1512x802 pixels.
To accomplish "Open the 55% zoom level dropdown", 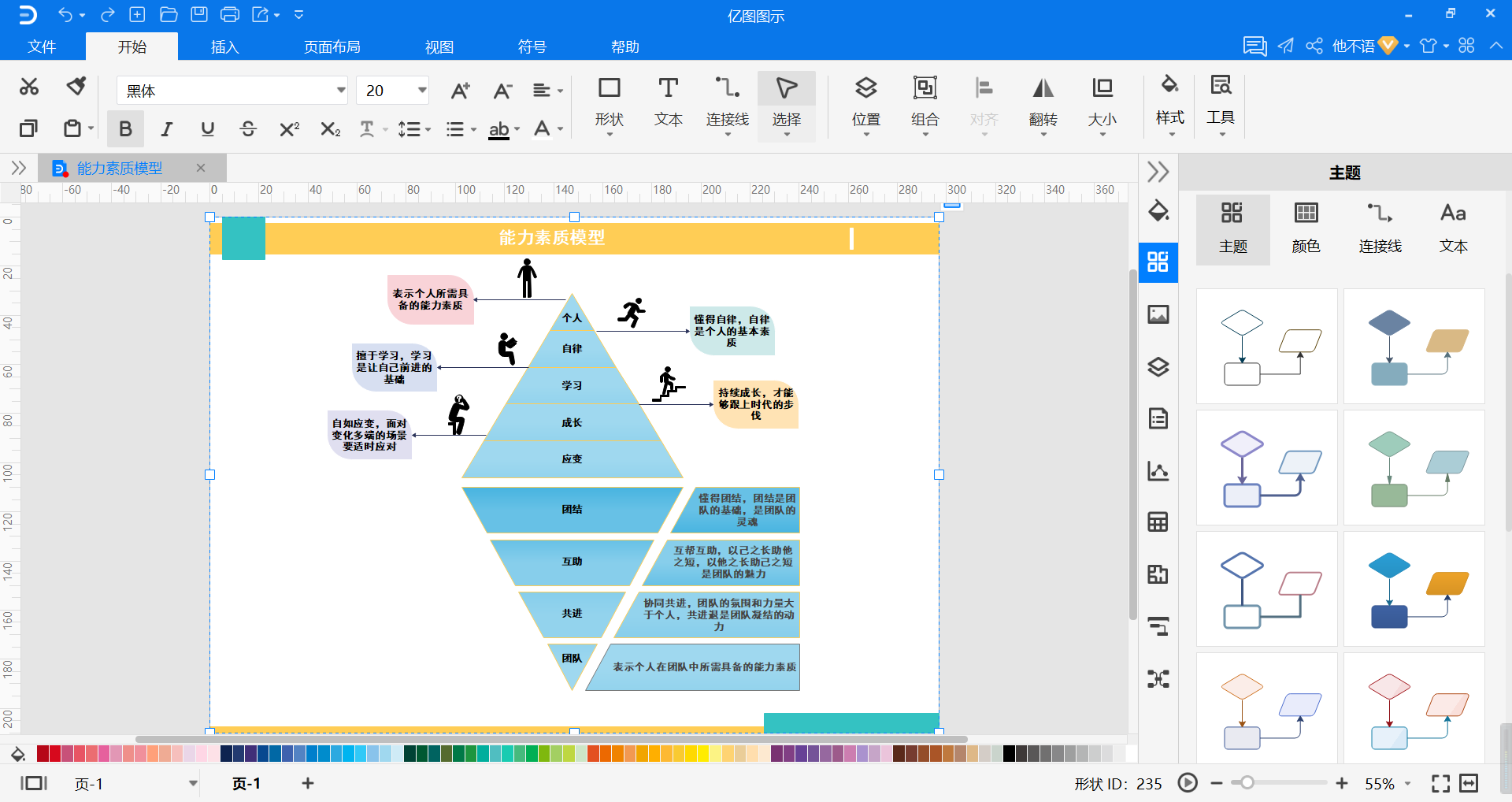I will (x=1407, y=784).
